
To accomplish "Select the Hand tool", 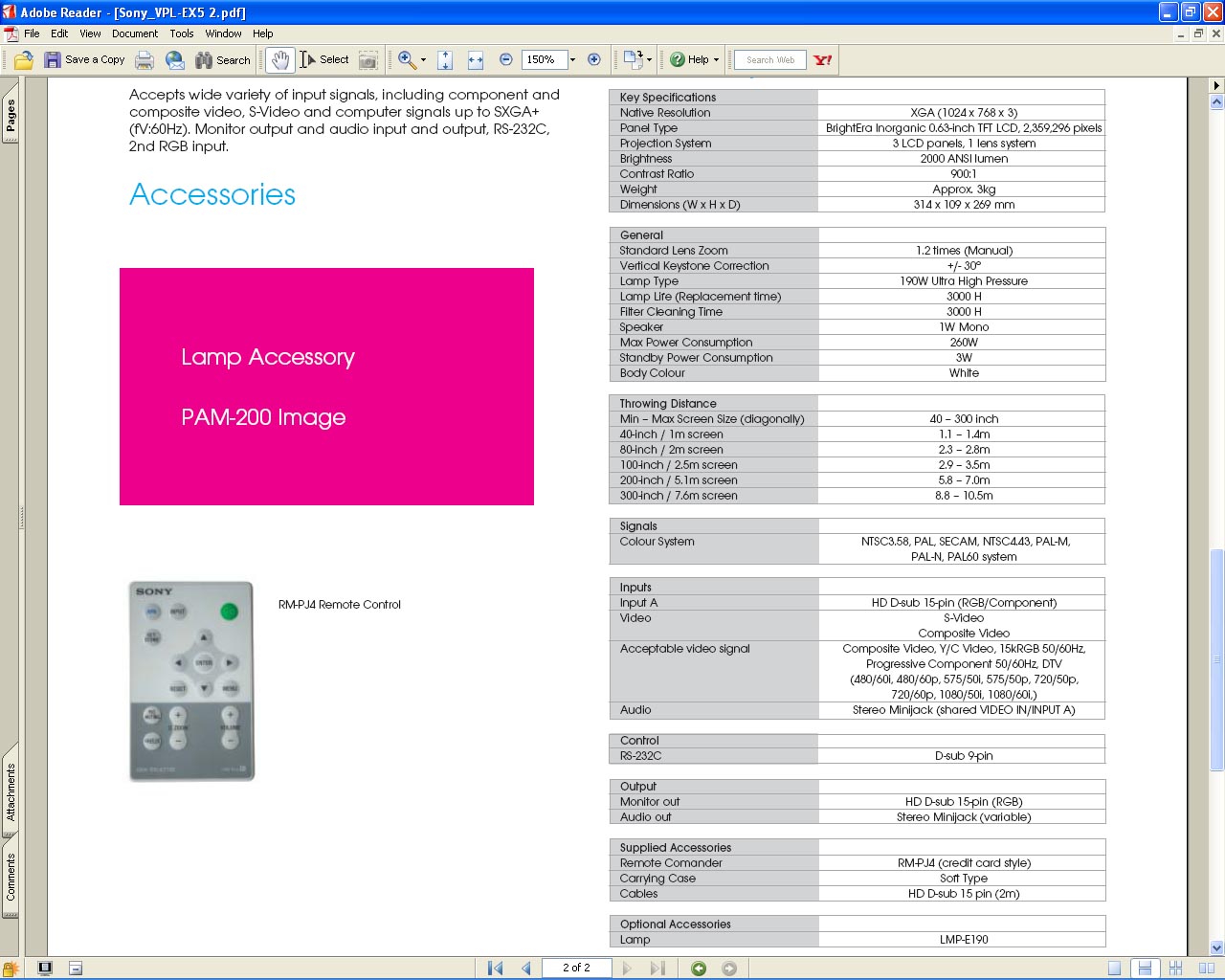I will tap(279, 60).
